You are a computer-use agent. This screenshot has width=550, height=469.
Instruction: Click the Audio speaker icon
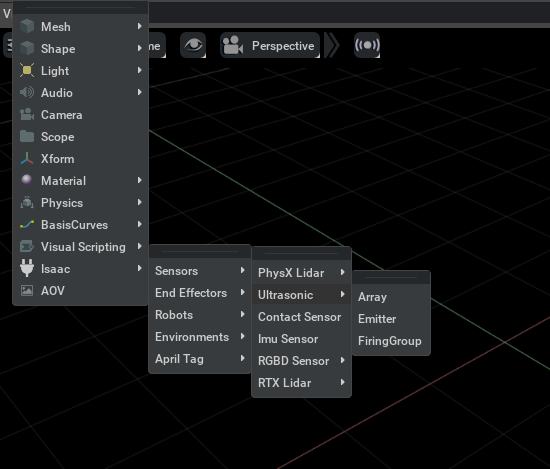click(x=27, y=92)
